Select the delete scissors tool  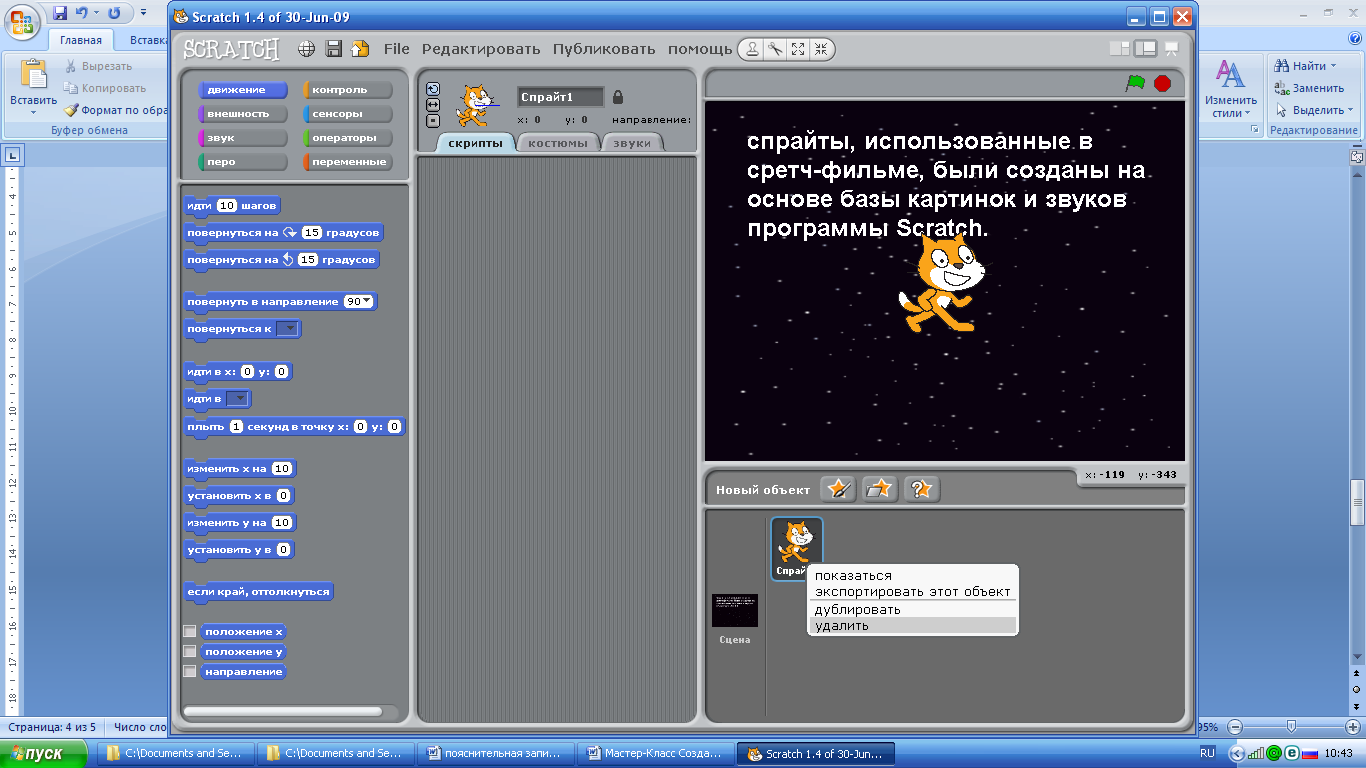(775, 49)
